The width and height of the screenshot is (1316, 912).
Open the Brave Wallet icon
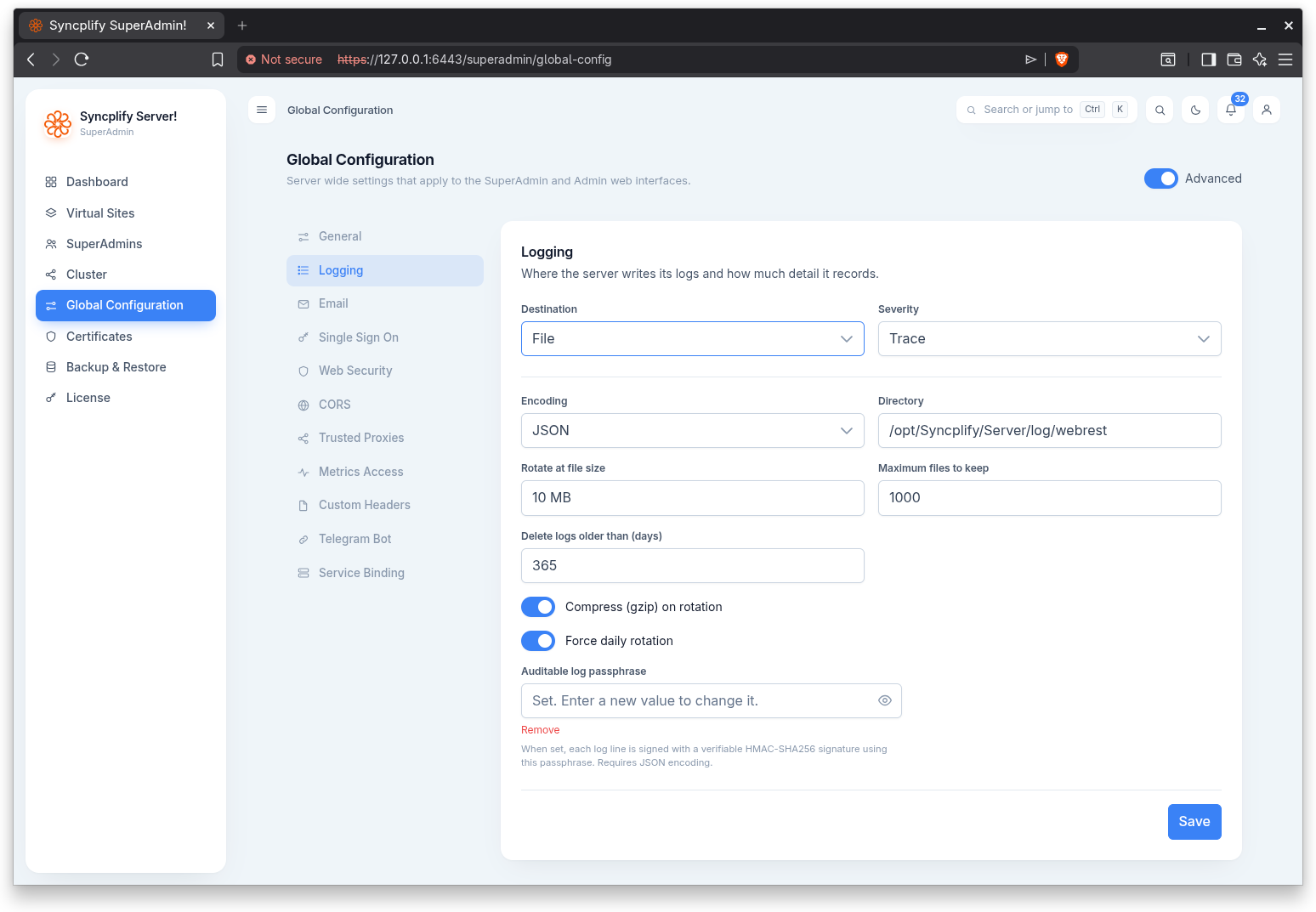click(1234, 59)
